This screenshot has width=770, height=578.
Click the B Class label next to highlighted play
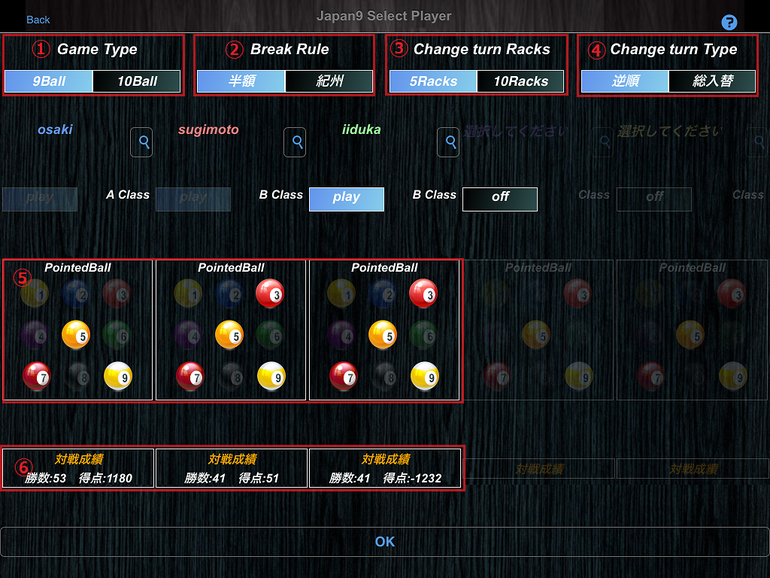click(x=281, y=195)
